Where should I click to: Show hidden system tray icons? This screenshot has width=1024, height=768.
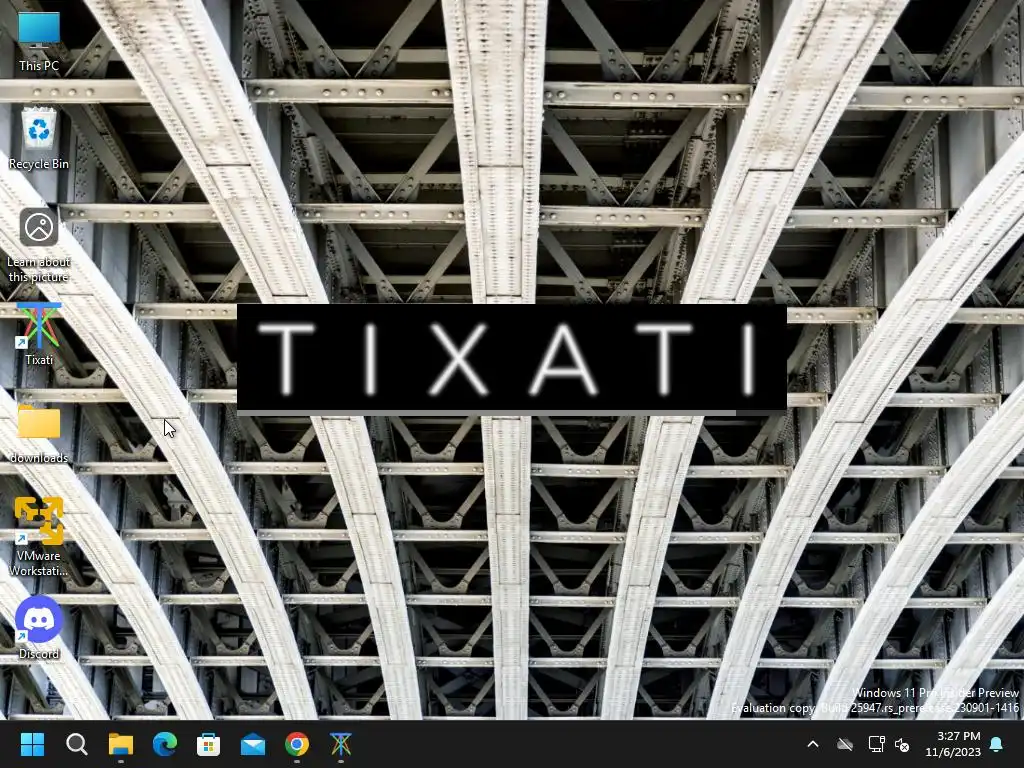813,744
